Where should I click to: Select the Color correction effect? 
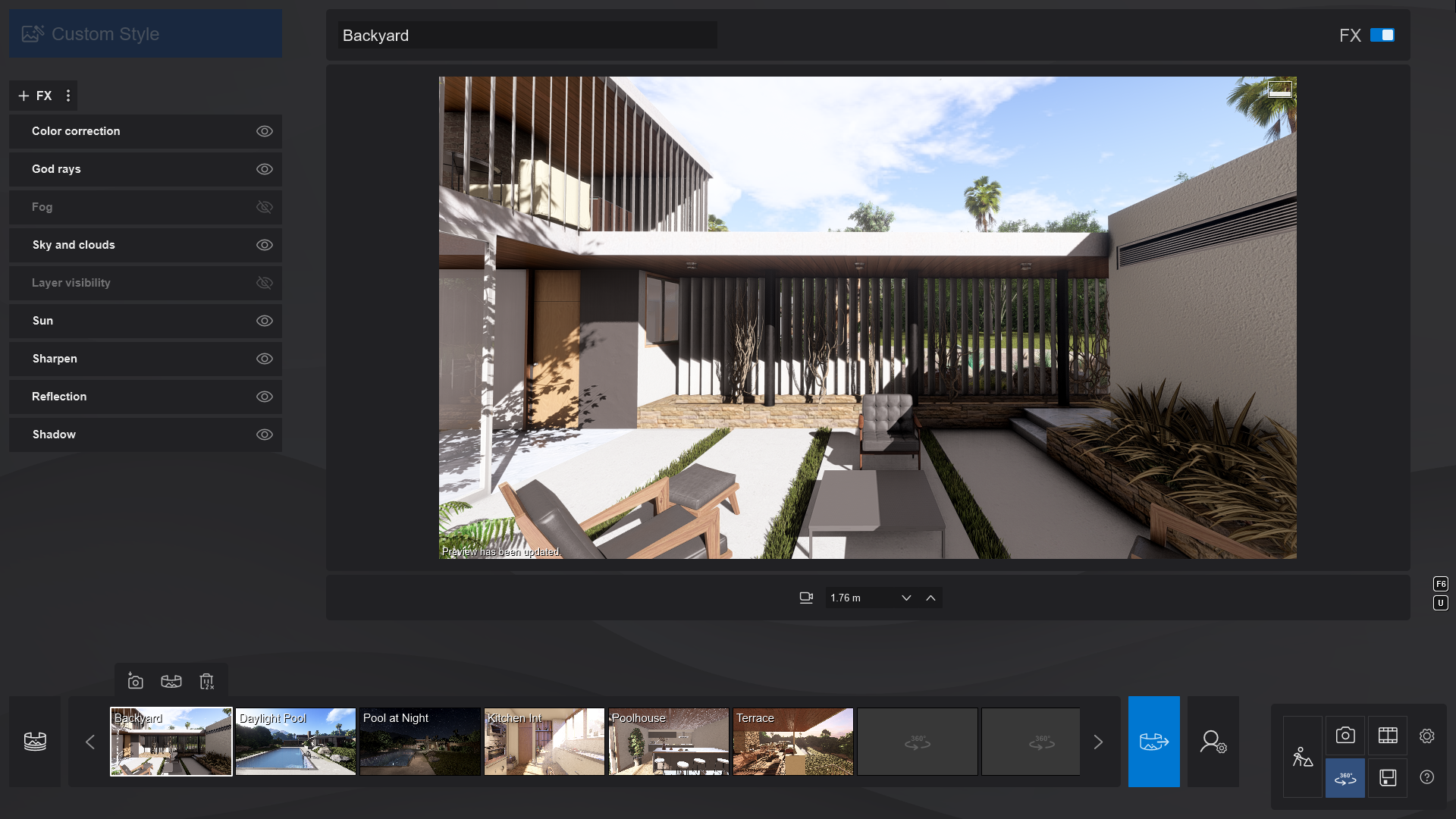(x=76, y=131)
